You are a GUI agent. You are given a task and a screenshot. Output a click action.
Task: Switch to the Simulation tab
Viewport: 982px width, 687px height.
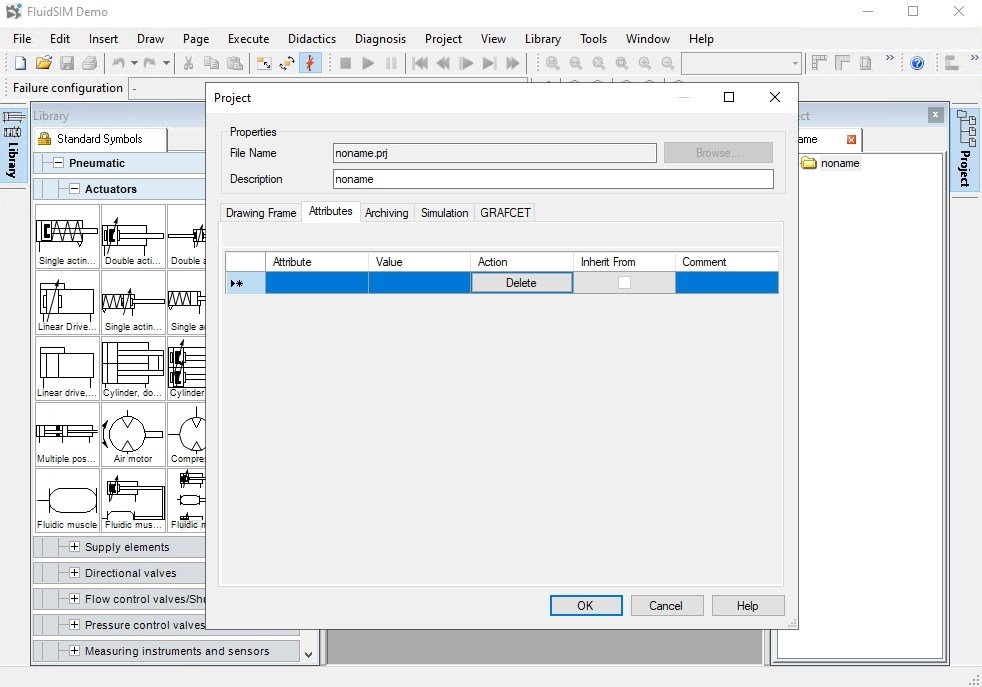444,213
